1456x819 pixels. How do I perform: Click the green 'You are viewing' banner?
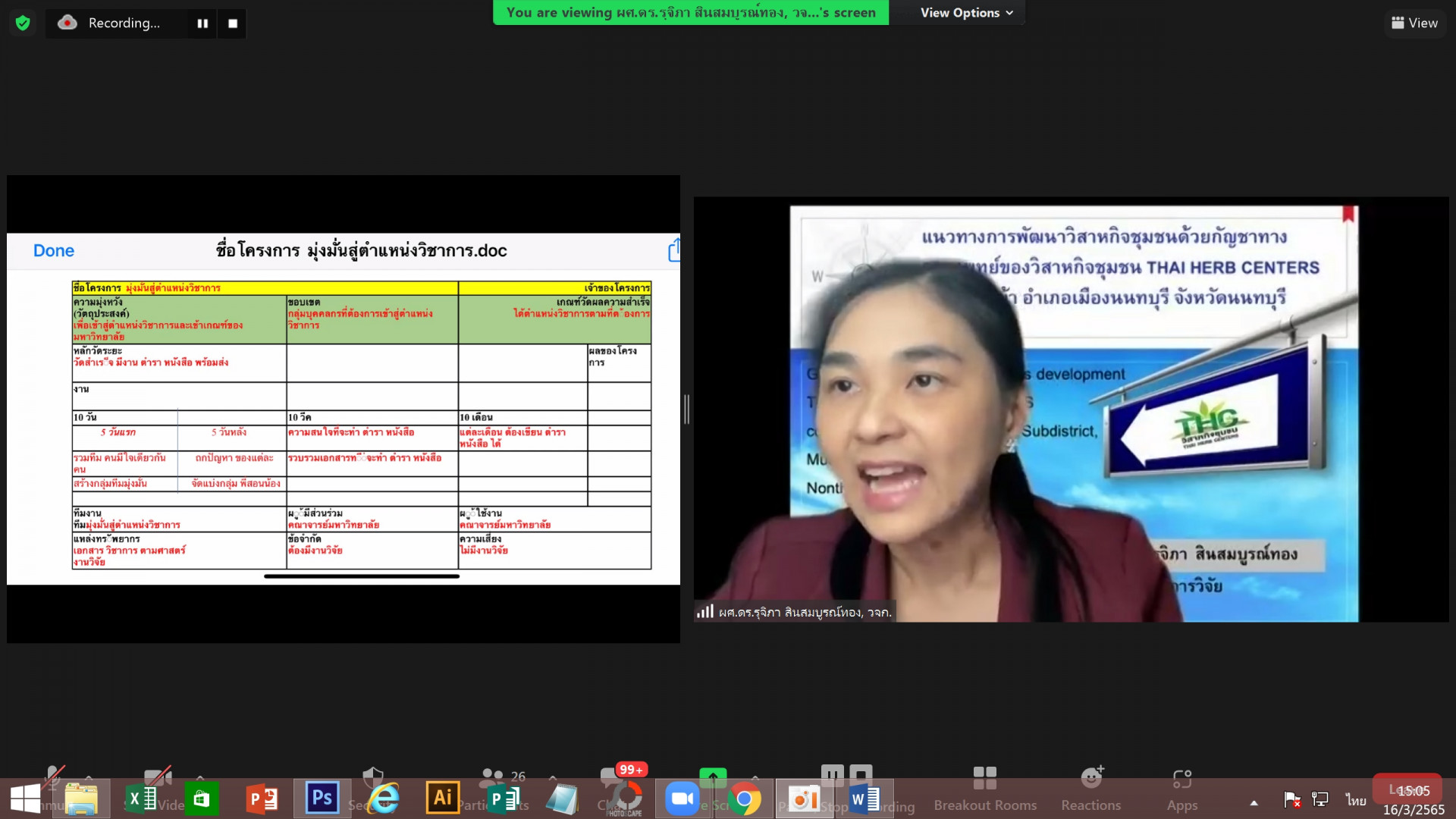pyautogui.click(x=691, y=13)
